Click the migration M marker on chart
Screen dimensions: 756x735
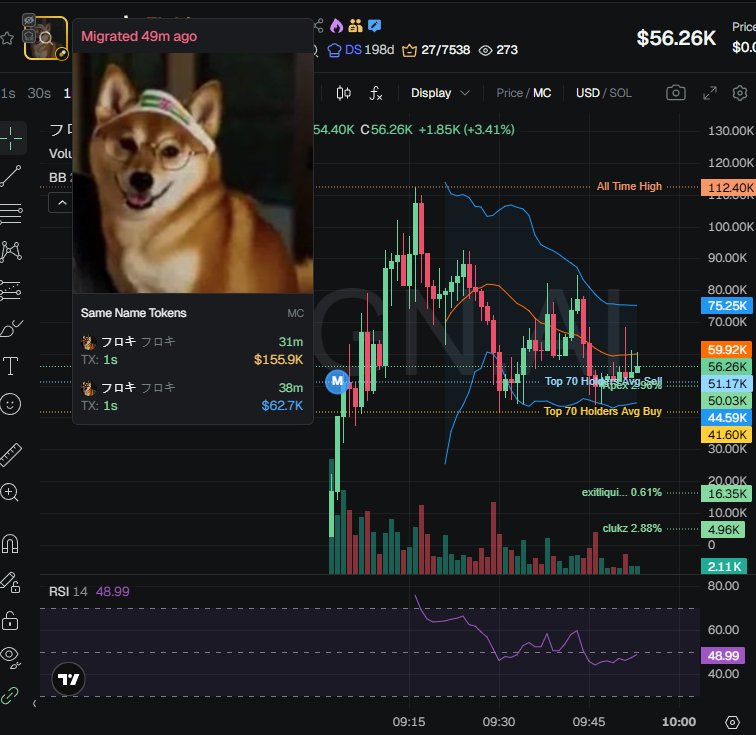(337, 381)
